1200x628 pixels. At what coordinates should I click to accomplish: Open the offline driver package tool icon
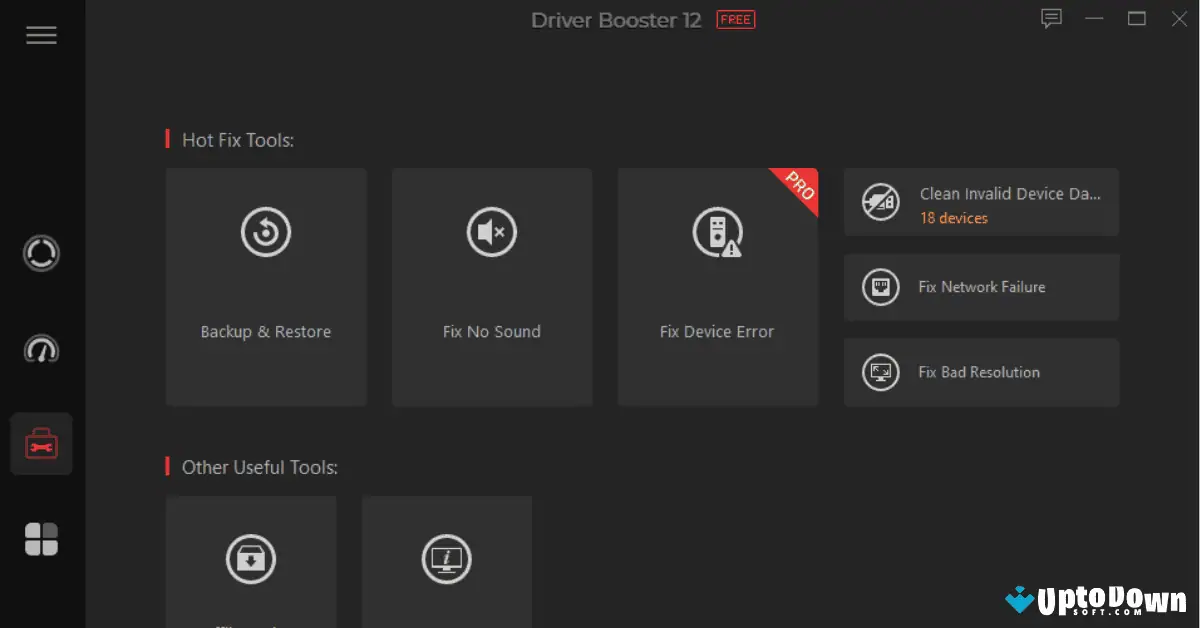[251, 559]
